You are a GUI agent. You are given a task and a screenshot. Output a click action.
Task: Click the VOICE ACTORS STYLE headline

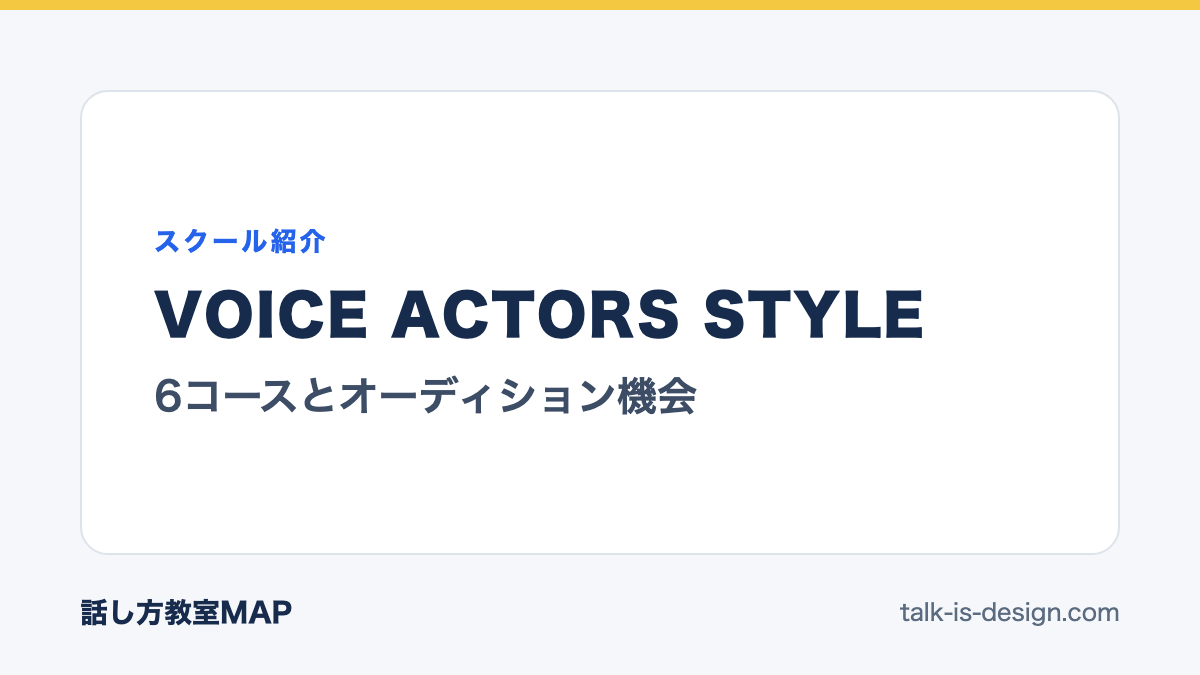point(539,314)
